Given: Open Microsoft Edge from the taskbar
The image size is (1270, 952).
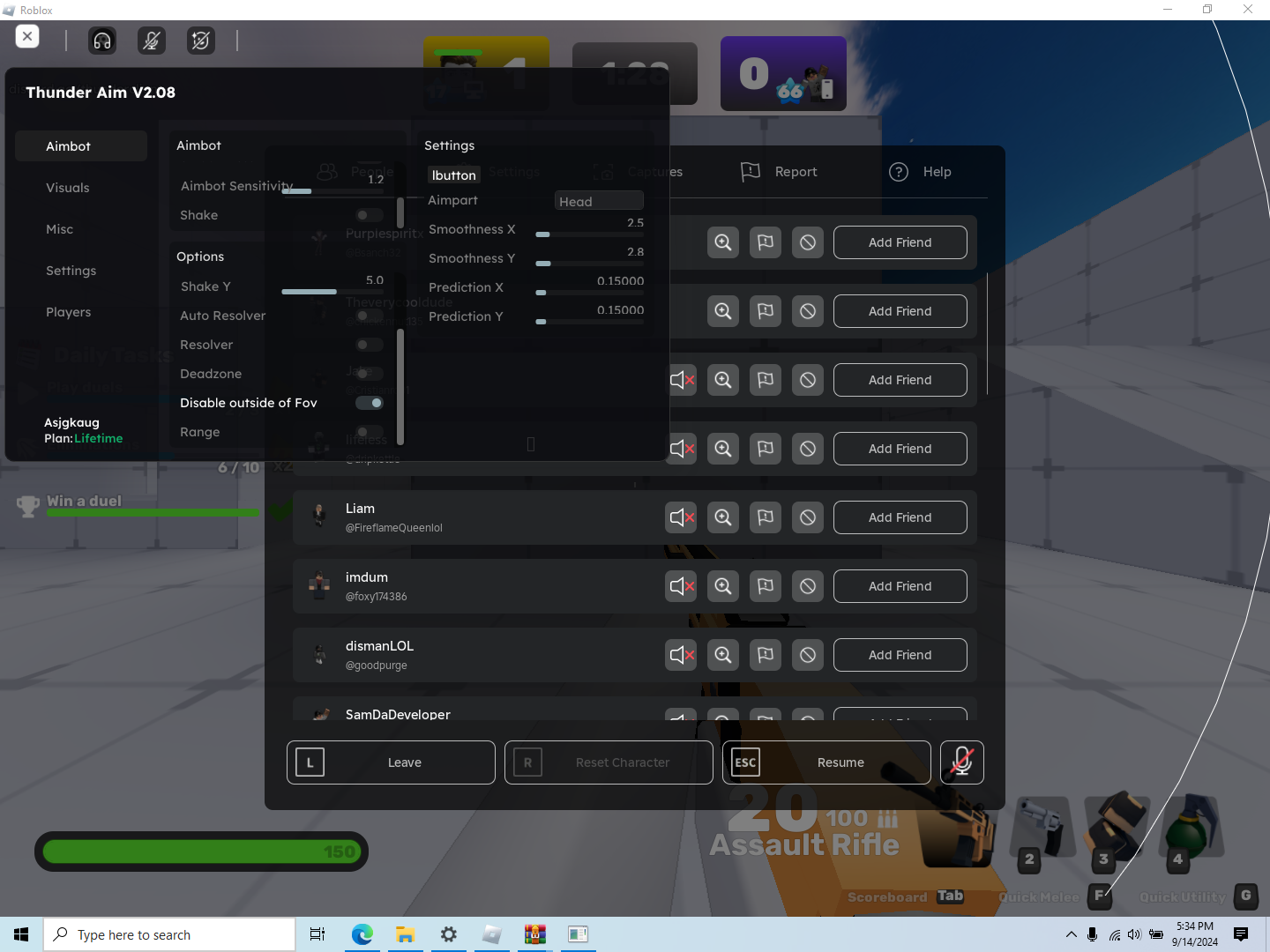Looking at the screenshot, I should 362,934.
